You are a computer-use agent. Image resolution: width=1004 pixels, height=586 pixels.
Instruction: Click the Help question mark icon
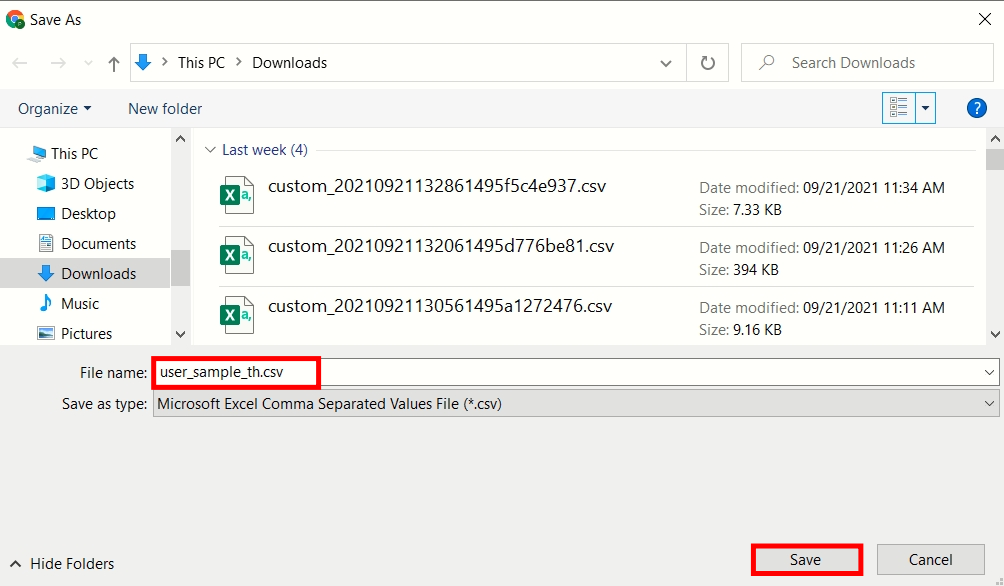click(x=977, y=108)
